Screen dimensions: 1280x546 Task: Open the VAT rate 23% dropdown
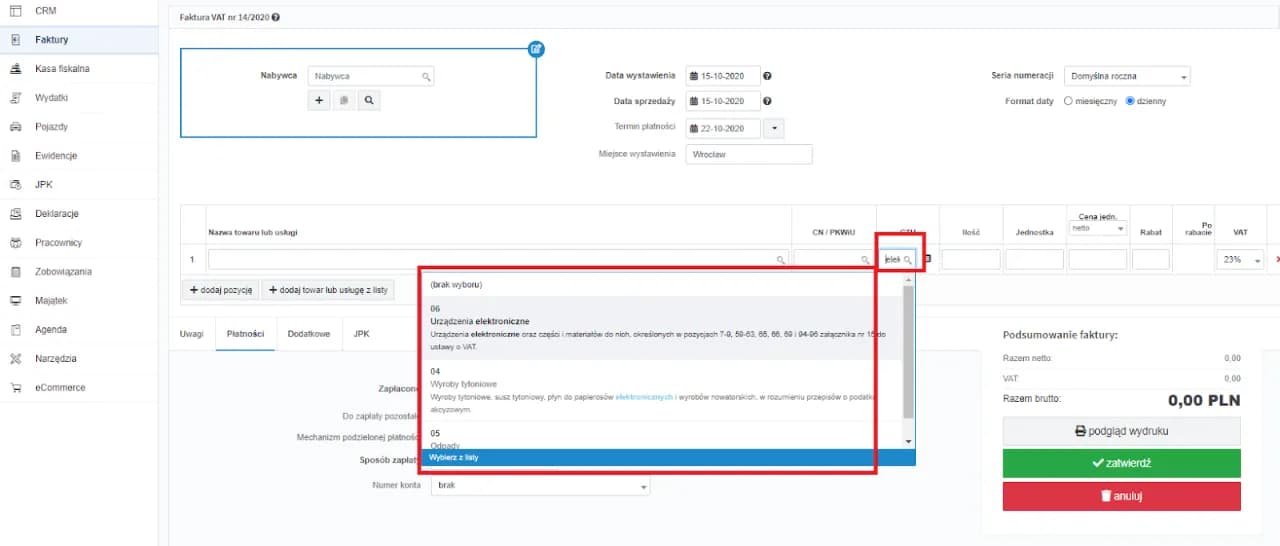1240,260
